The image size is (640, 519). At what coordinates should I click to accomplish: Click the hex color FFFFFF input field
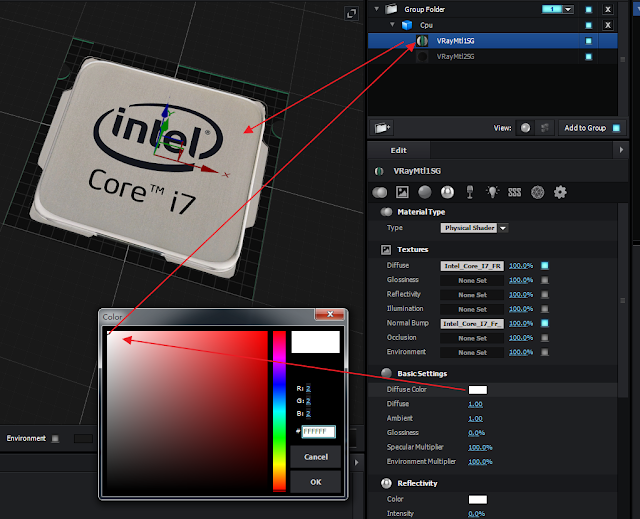(x=318, y=431)
